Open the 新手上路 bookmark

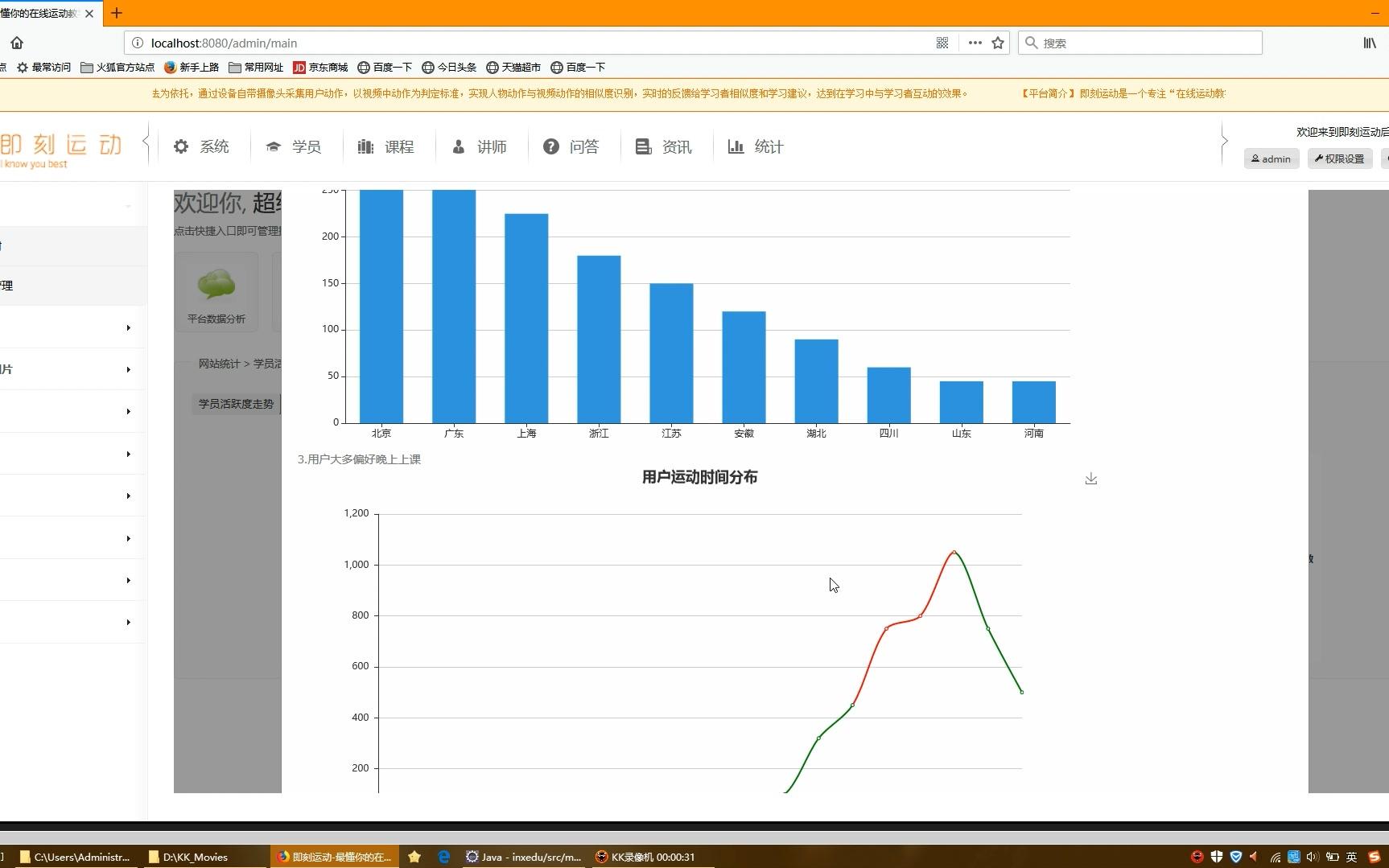(x=192, y=68)
